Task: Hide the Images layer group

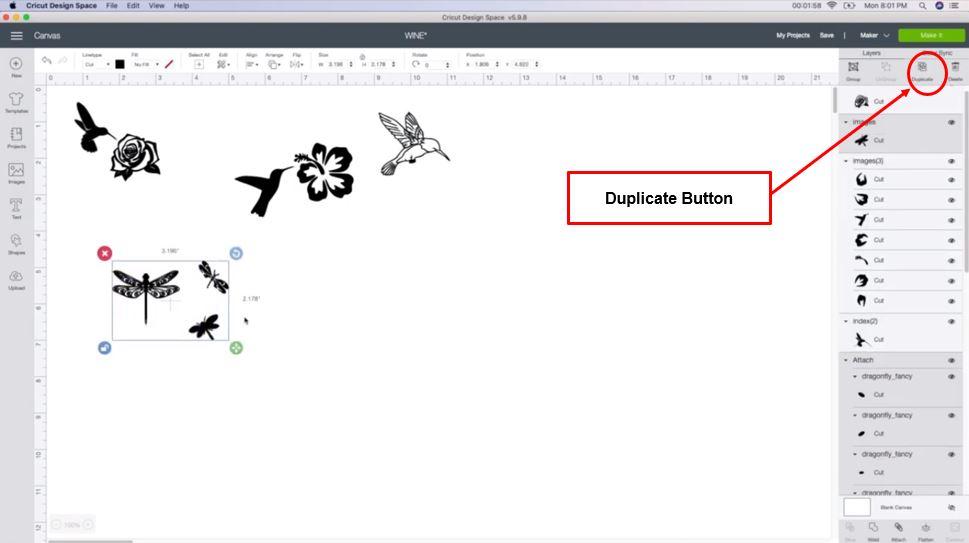Action: tap(952, 122)
